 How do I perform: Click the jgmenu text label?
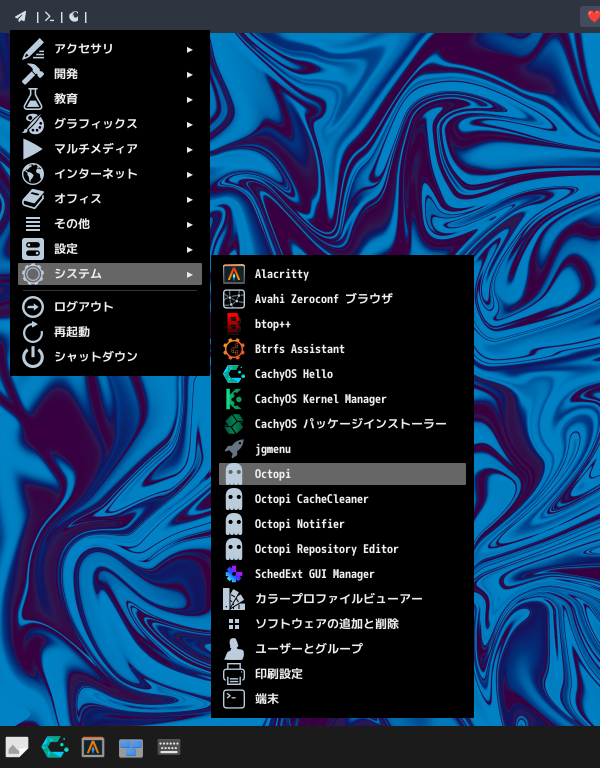coord(273,449)
